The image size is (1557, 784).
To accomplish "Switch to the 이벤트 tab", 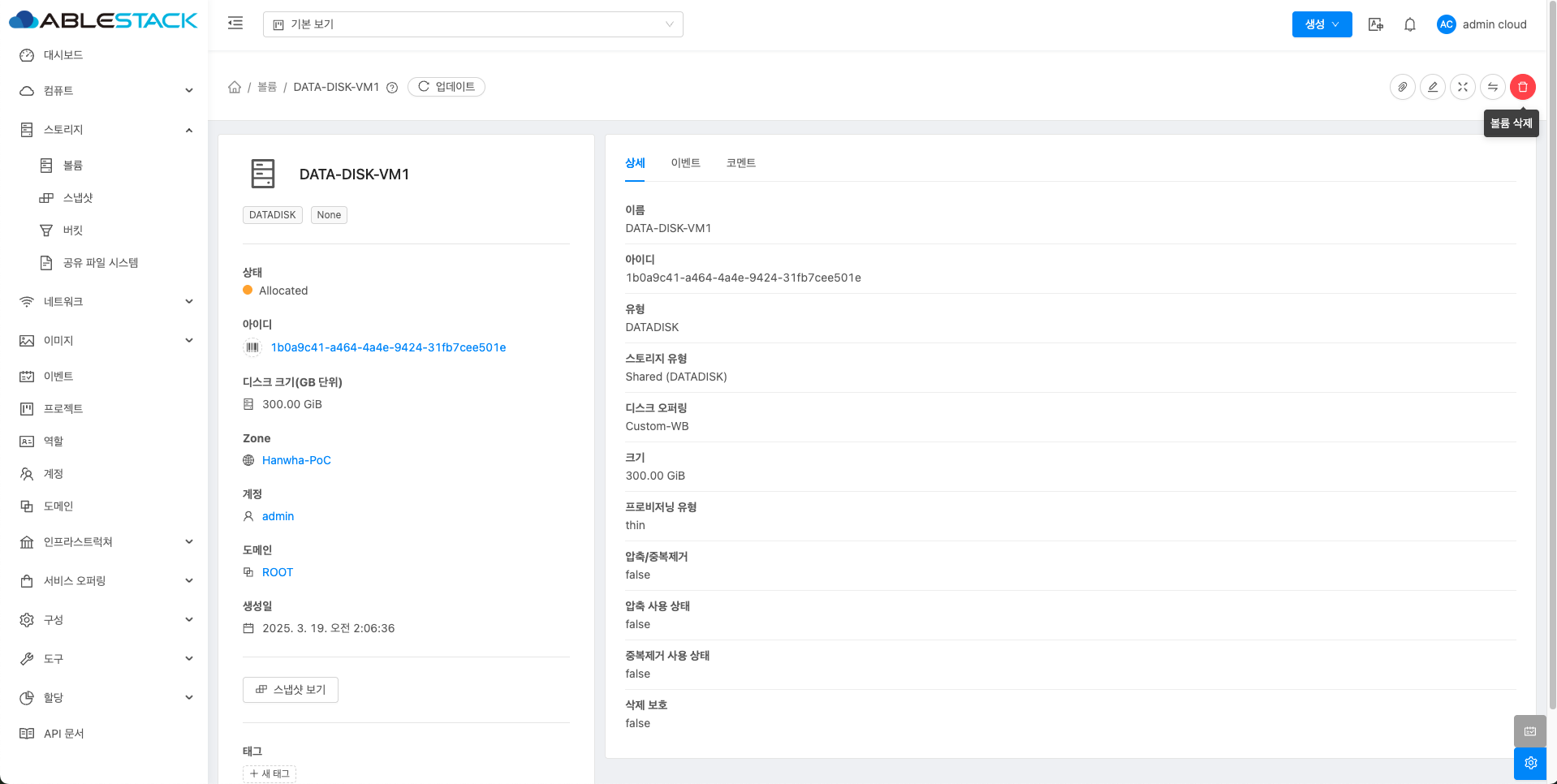I will [685, 163].
